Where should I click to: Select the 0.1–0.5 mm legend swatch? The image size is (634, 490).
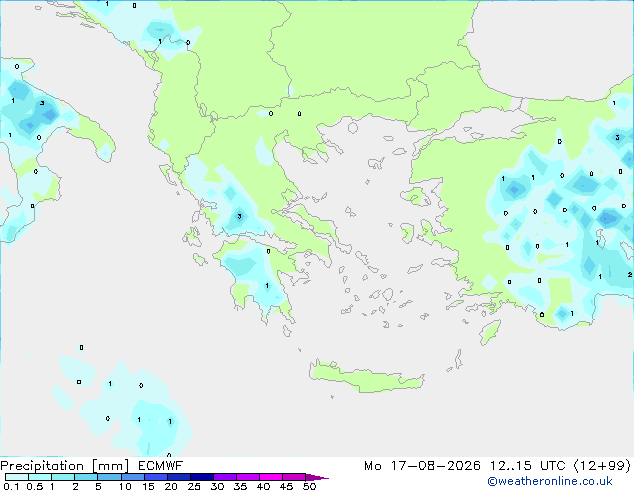[x=17, y=477]
